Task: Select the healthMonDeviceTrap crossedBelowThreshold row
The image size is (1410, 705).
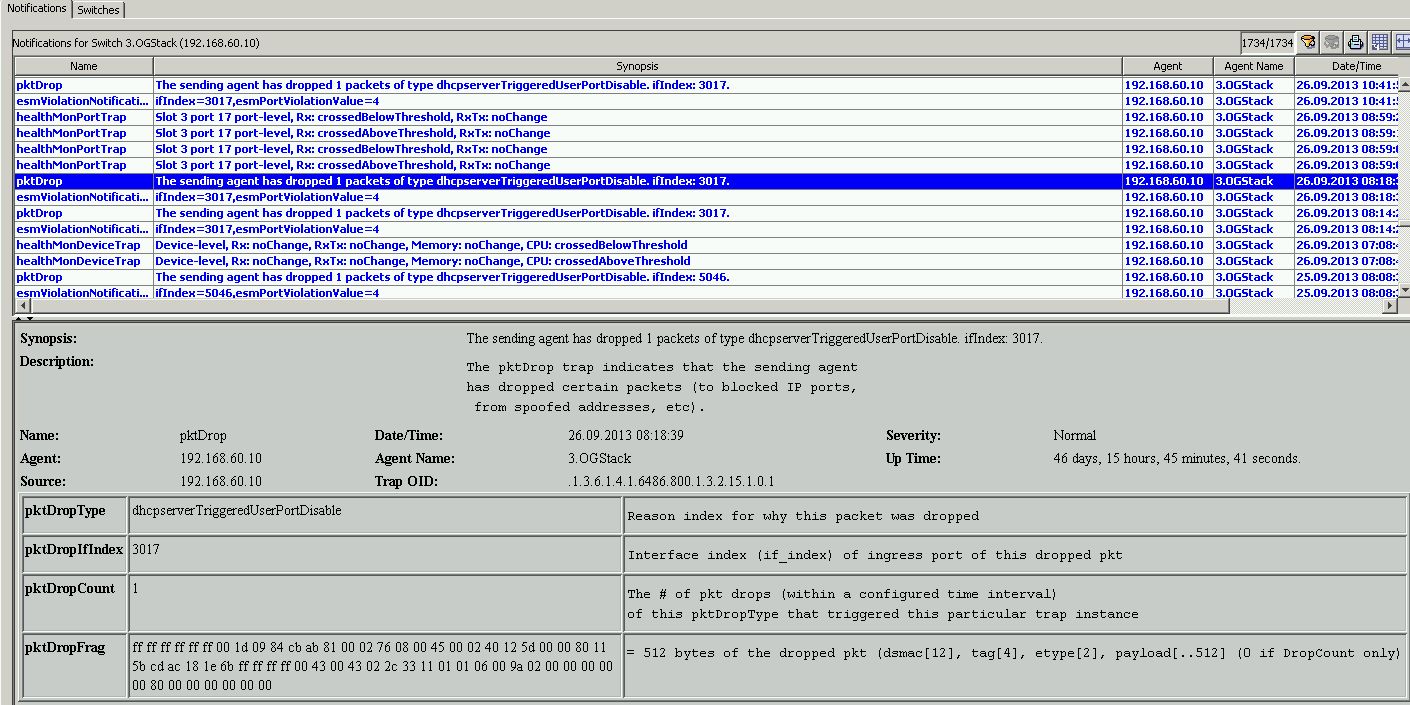Action: tap(421, 245)
